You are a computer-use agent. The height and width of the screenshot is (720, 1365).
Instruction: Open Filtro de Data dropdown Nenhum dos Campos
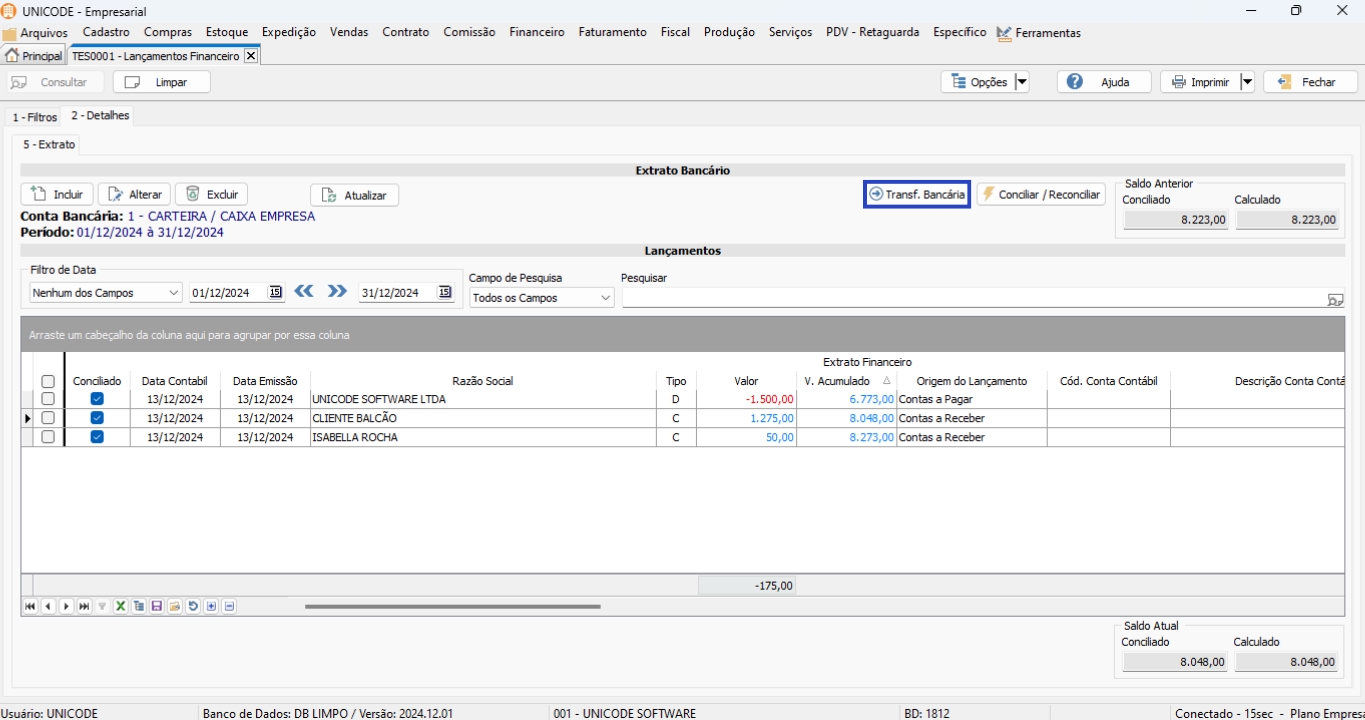[x=105, y=293]
